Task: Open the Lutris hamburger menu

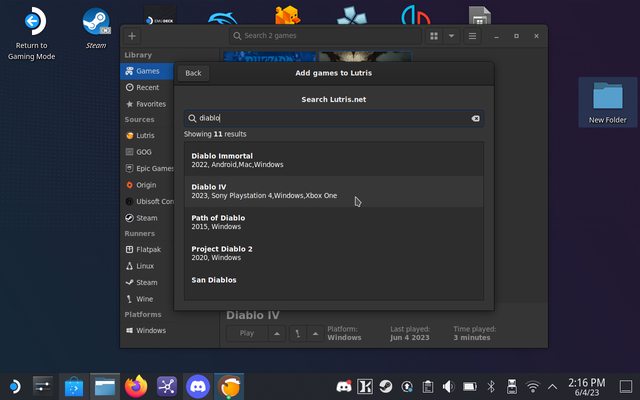Action: coord(472,36)
